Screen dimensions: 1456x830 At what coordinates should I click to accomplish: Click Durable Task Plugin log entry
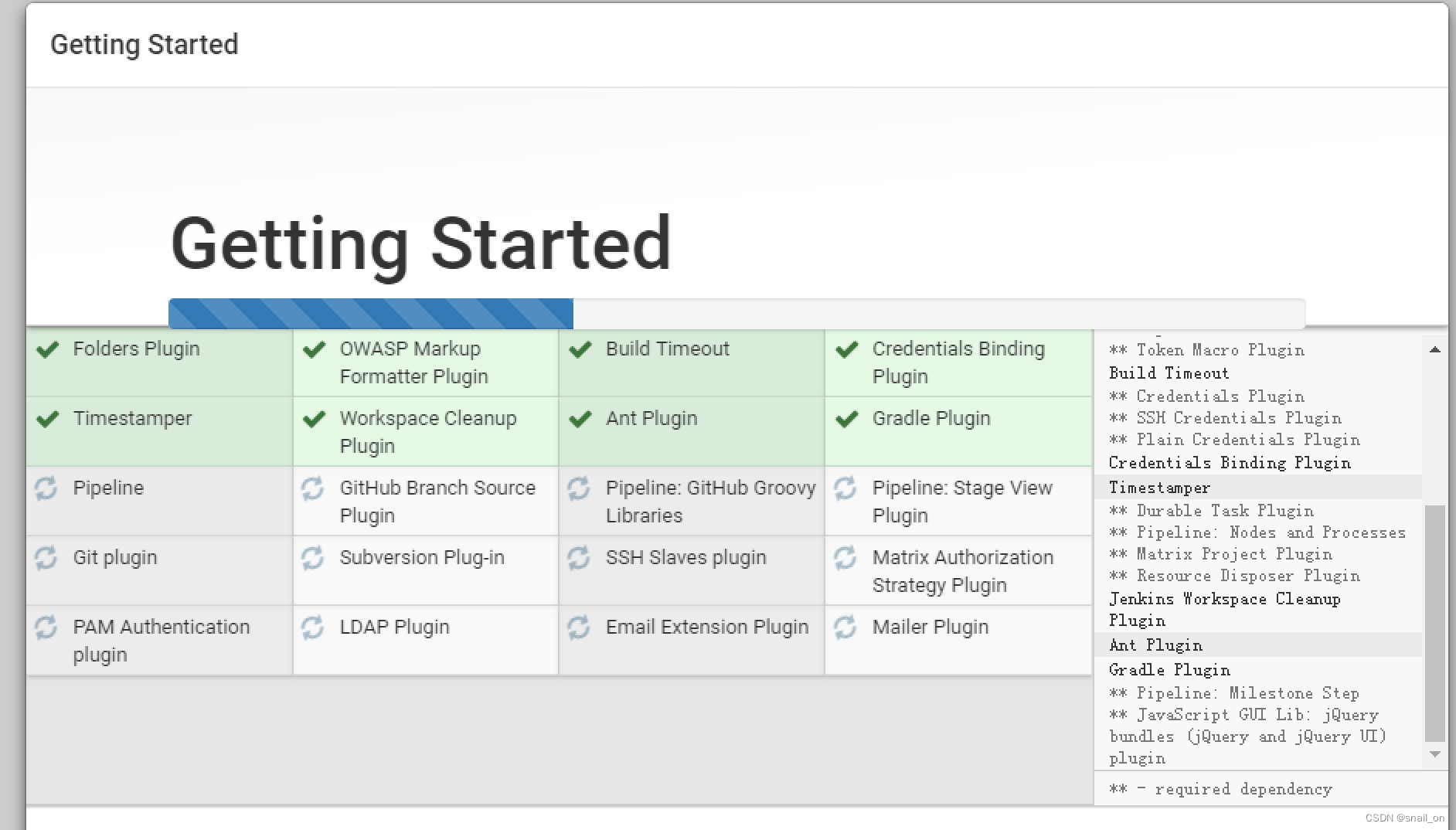click(x=1212, y=511)
